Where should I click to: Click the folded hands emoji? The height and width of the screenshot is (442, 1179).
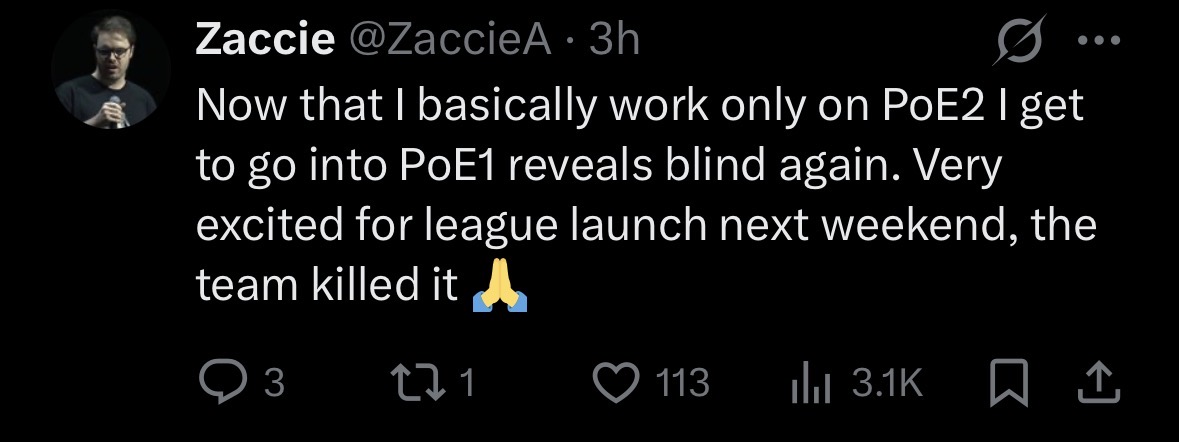point(499,284)
